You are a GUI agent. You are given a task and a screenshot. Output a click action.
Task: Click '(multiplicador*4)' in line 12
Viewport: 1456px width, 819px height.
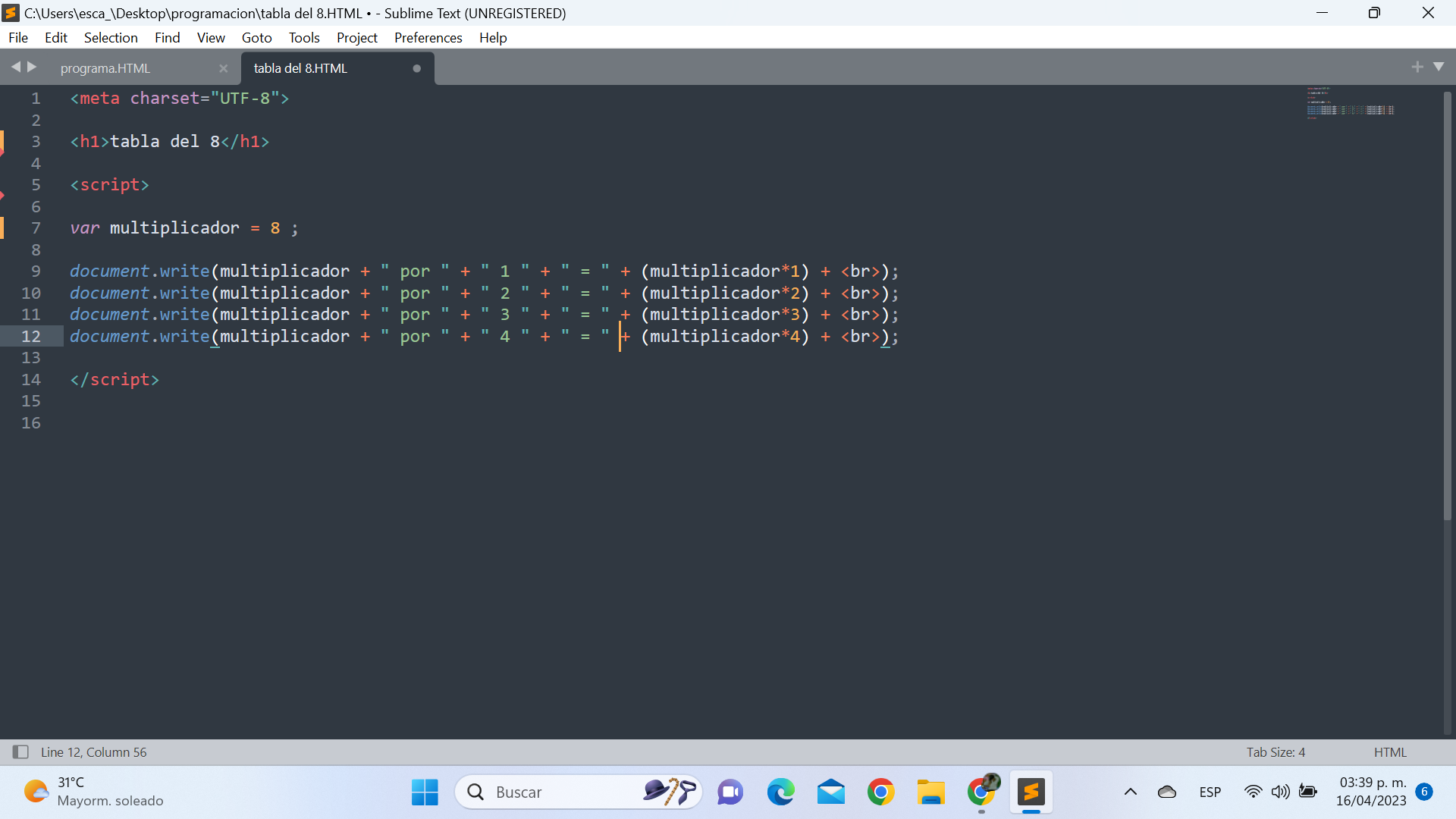click(x=725, y=336)
